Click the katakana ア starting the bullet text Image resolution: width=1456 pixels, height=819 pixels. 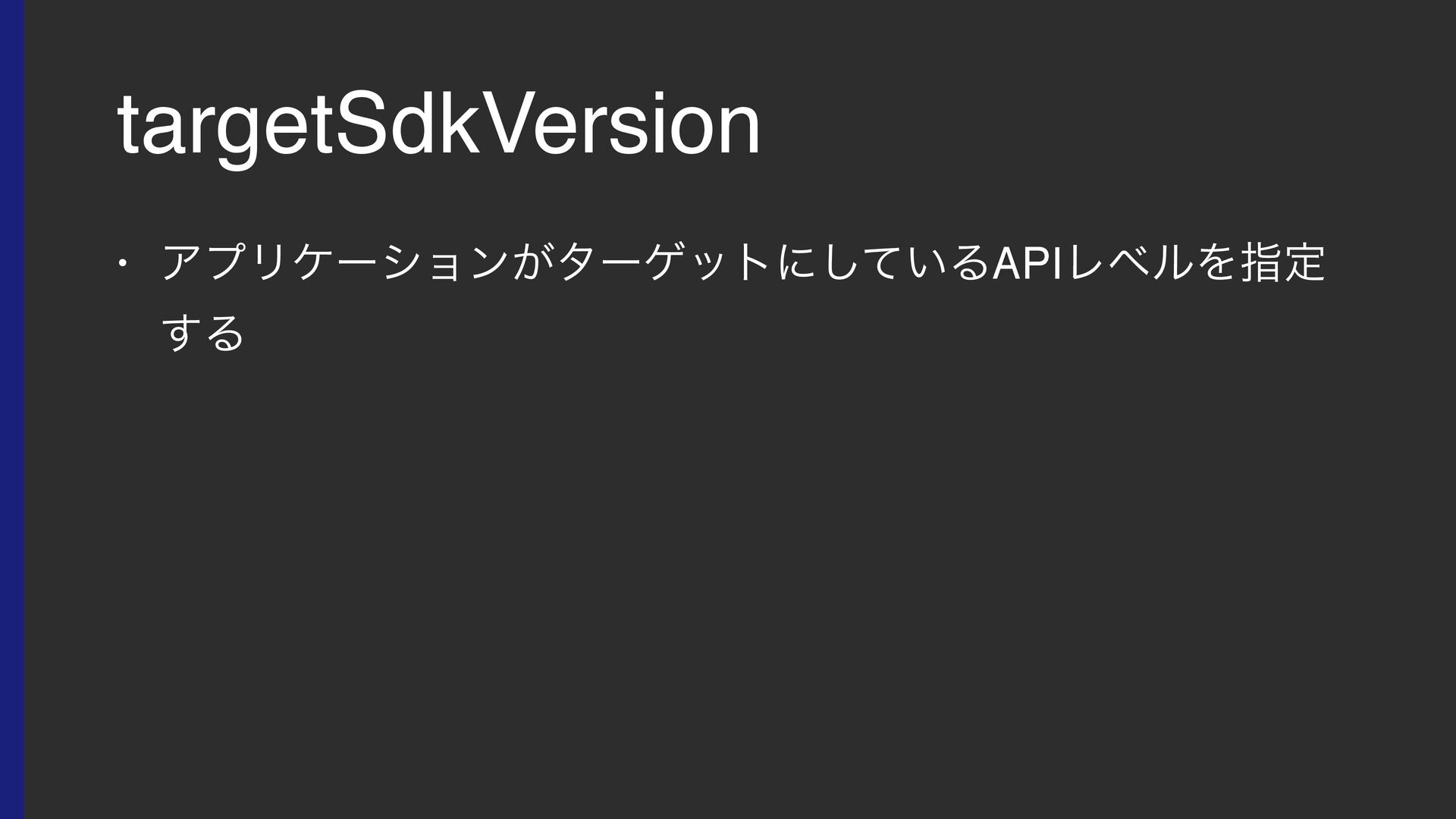coord(183,264)
